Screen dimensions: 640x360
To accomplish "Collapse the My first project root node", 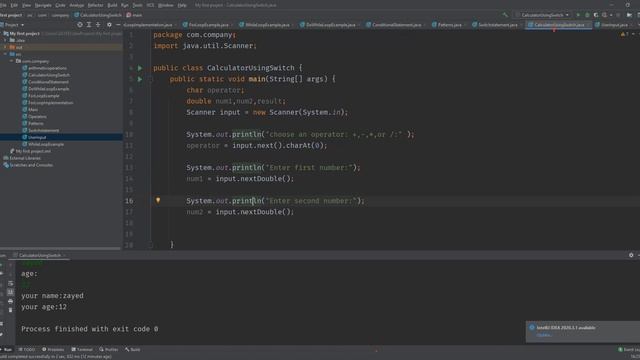I will point(2,33).
